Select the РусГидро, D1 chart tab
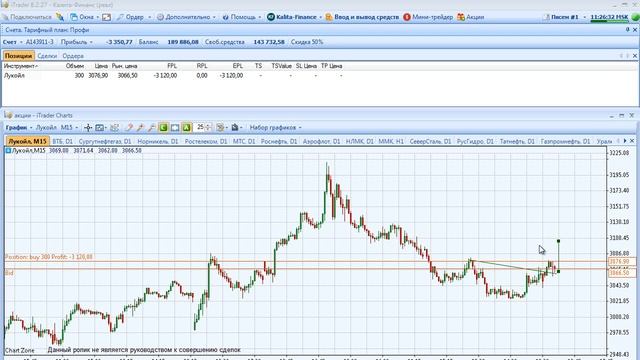 [475, 141]
